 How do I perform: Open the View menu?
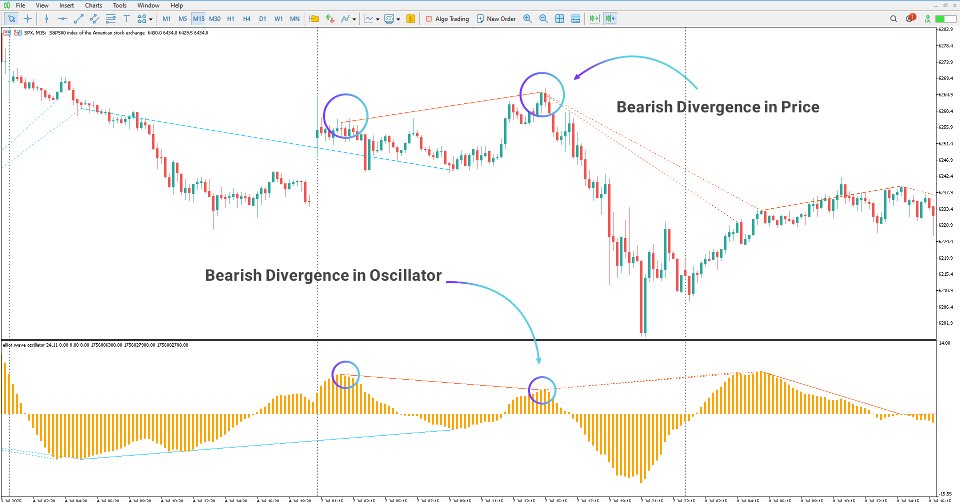(42, 6)
